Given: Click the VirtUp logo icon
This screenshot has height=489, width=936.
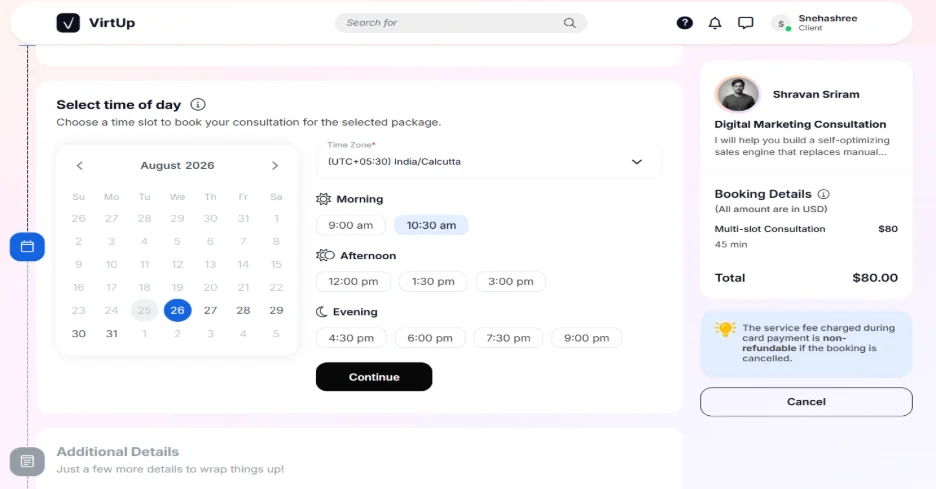Looking at the screenshot, I should (68, 23).
